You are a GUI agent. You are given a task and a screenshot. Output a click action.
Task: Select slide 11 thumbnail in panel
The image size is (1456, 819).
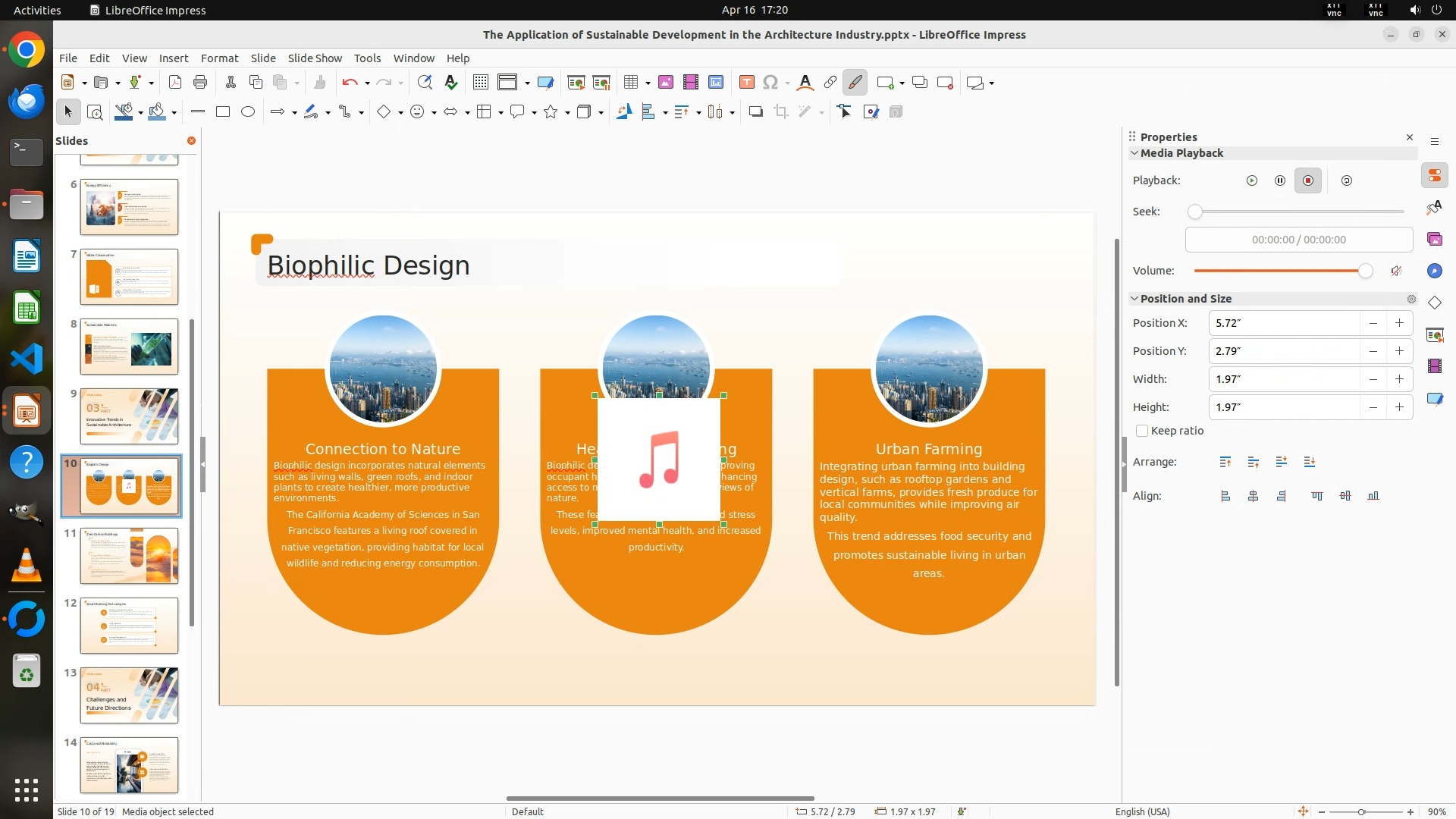[x=129, y=556]
